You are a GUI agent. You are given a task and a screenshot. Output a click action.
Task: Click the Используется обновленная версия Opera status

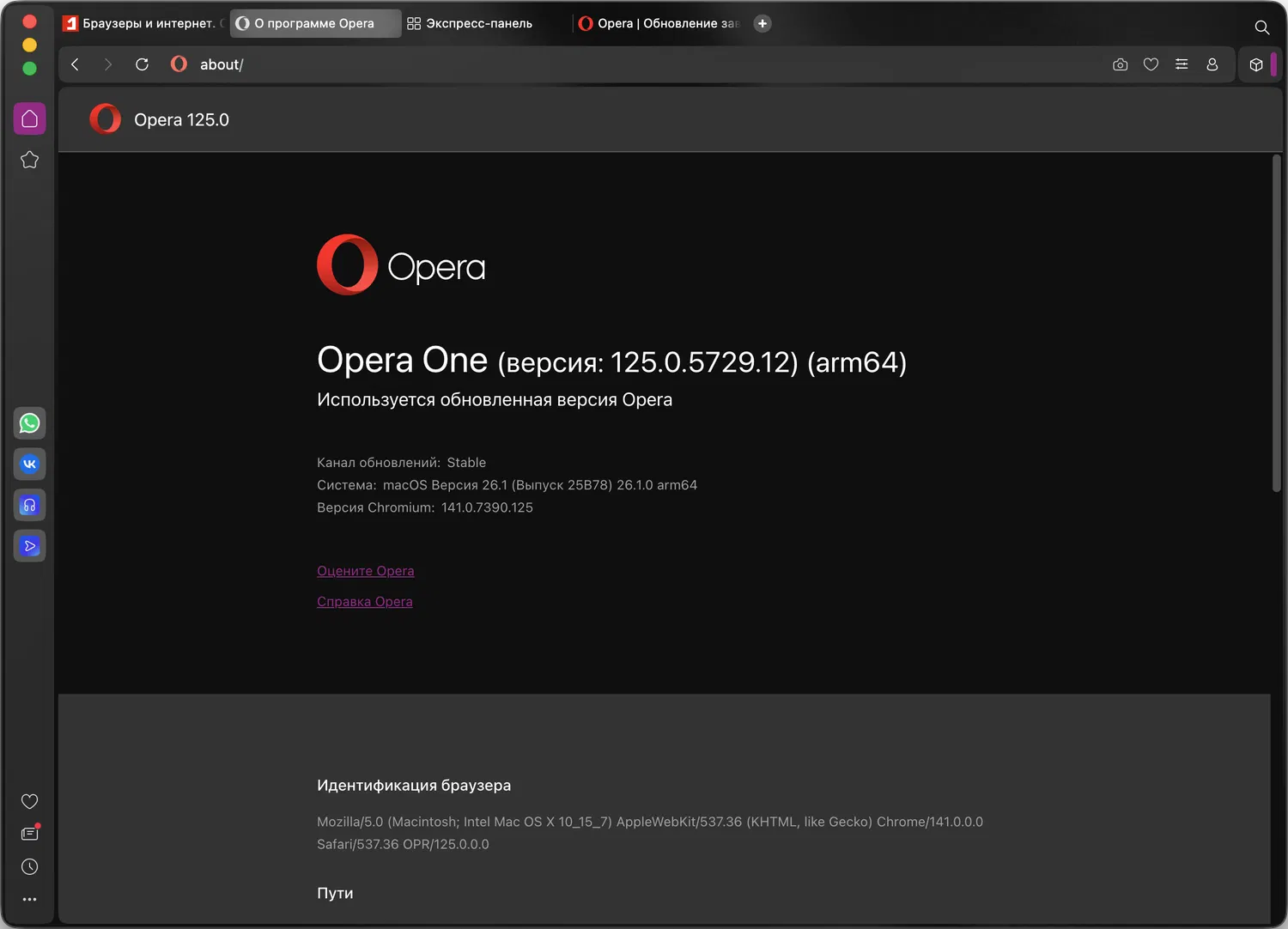tap(495, 400)
